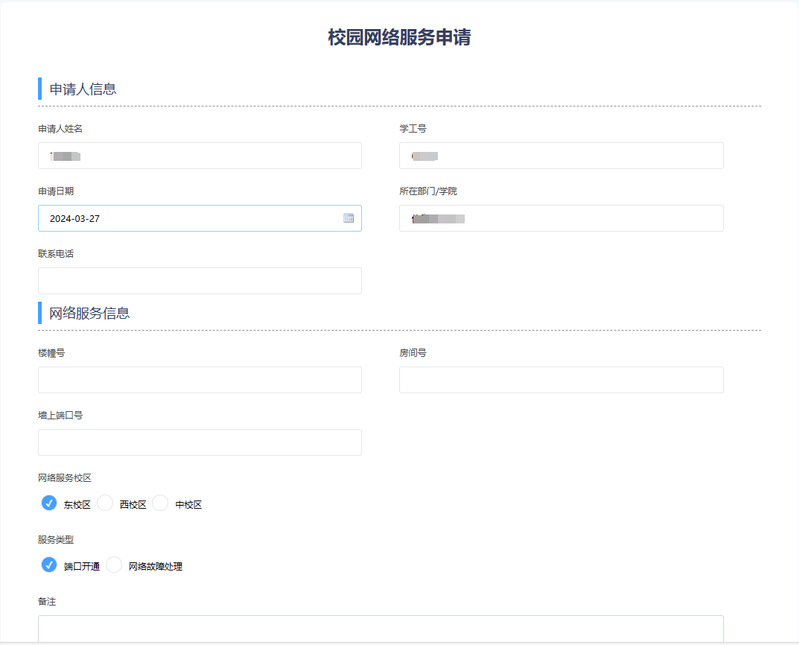
Task: Focus the 学工号 text box
Action: [560, 156]
